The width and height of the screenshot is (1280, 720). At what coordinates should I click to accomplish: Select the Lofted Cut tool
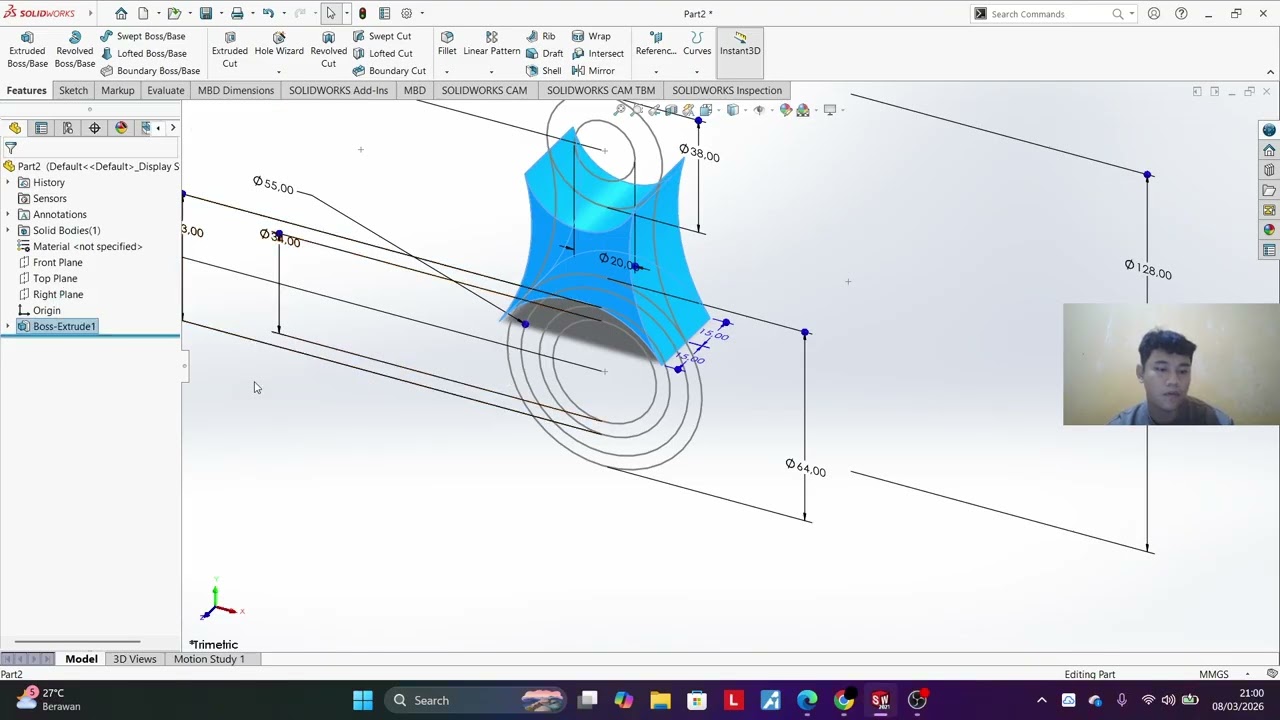coord(382,54)
